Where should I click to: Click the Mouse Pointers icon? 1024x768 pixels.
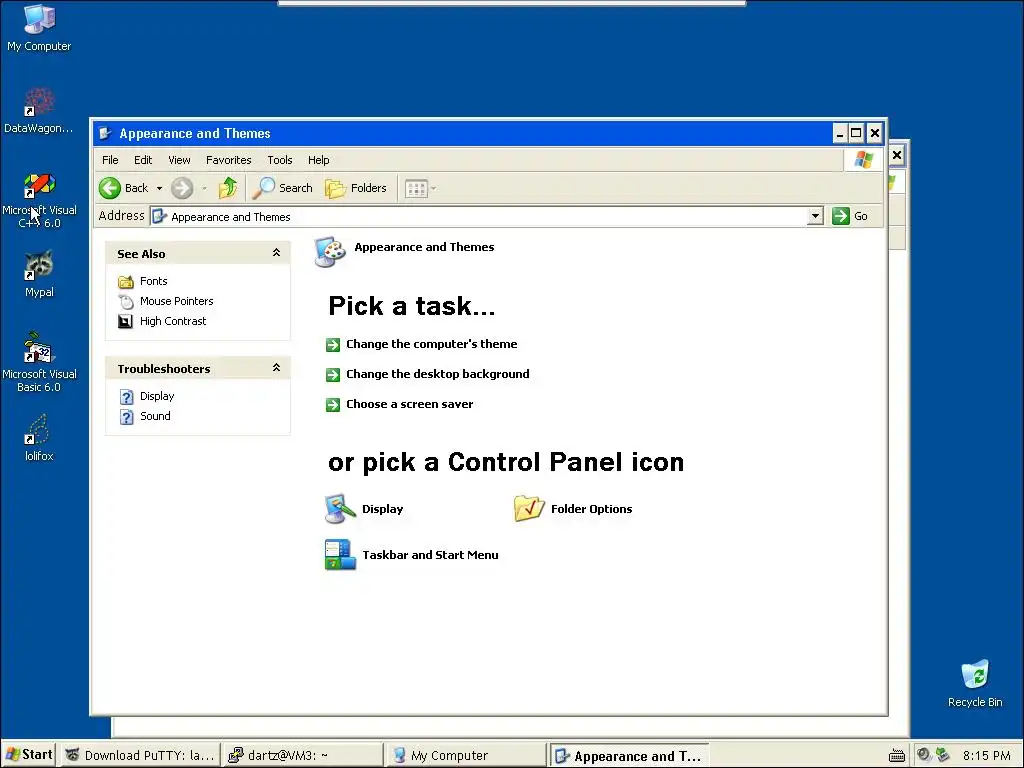[x=126, y=302]
